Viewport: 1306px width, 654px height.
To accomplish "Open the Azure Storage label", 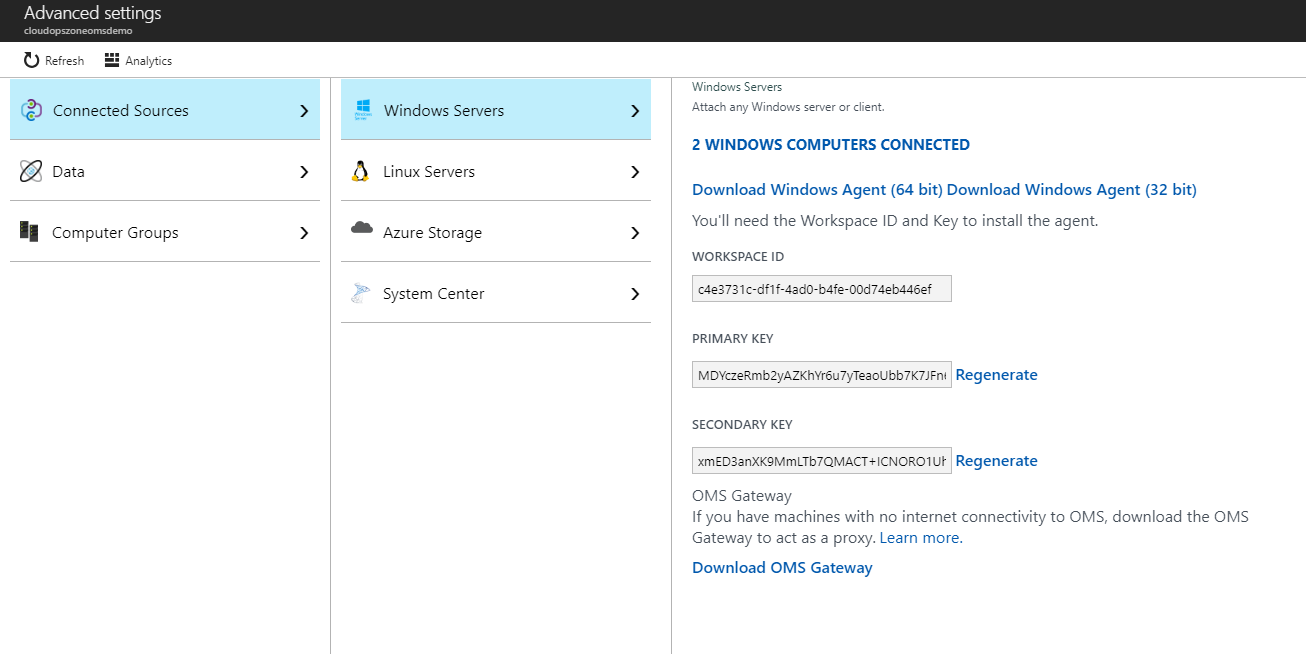I will click(x=433, y=233).
